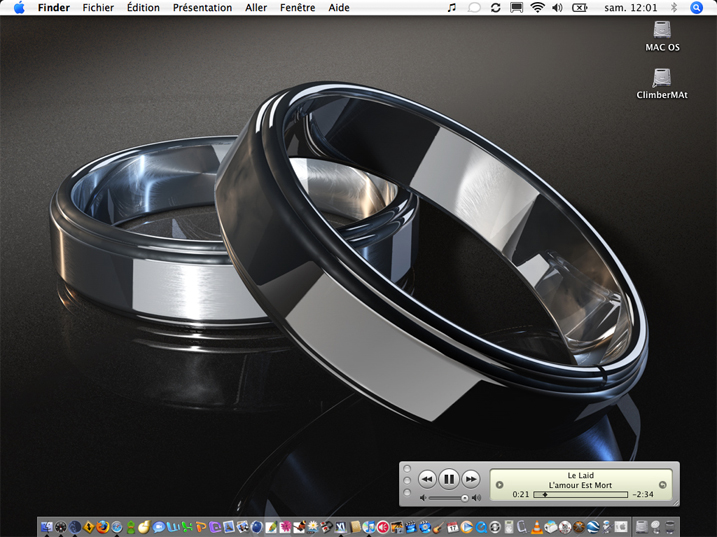The image size is (717, 537).
Task: Launch Firefox from the Dock
Action: 103,527
